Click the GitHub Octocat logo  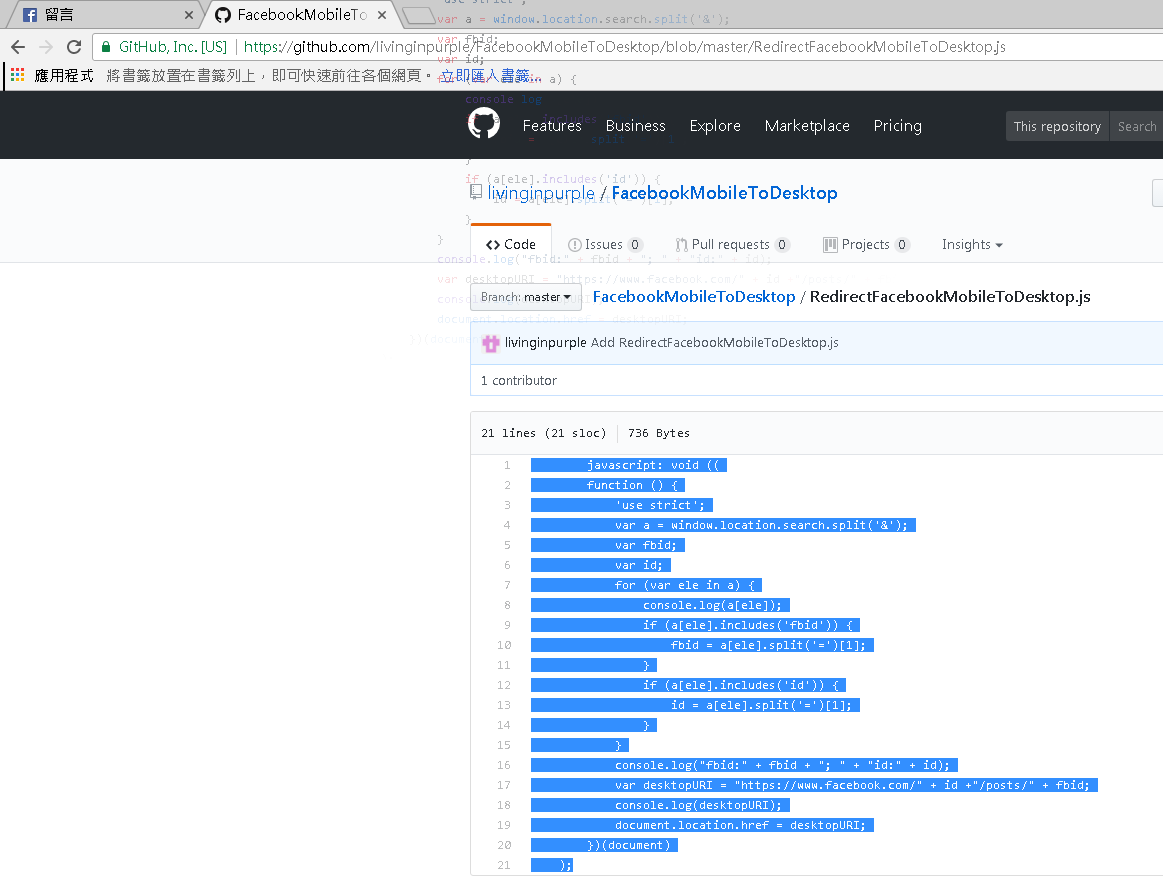(484, 124)
